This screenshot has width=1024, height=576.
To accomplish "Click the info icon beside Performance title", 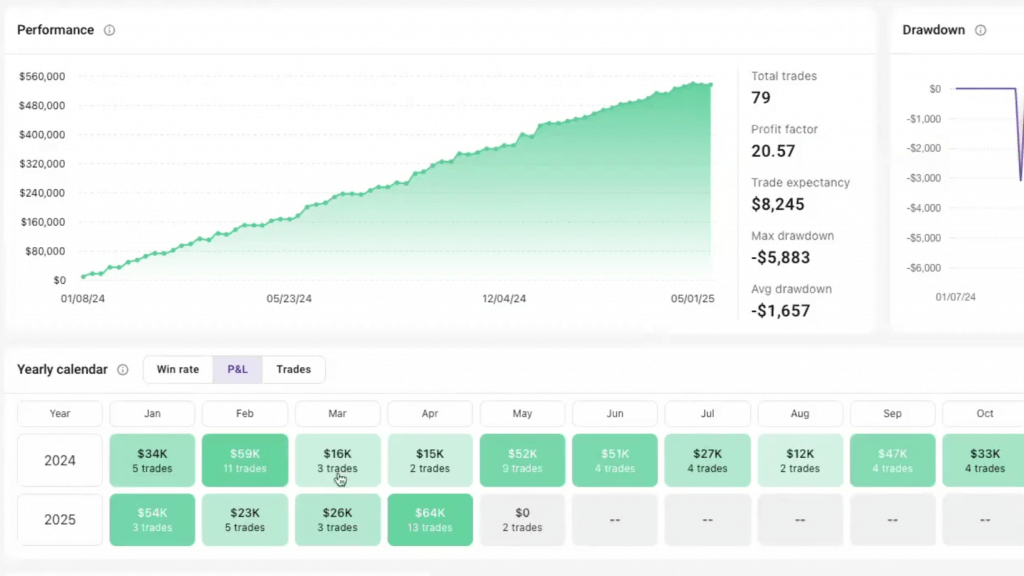I will [x=110, y=30].
